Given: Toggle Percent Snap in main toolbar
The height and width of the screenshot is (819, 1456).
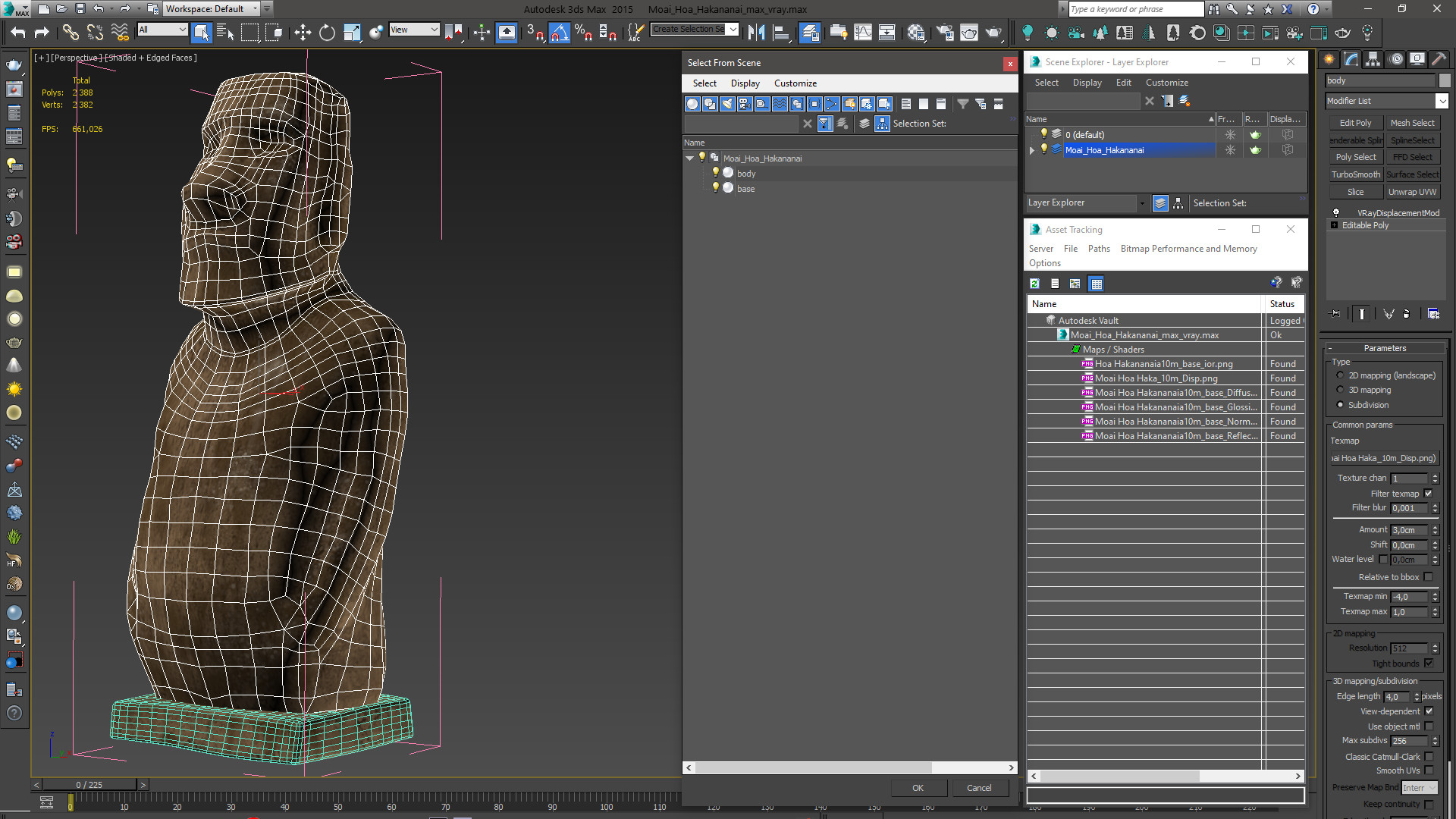Looking at the screenshot, I should click(x=583, y=32).
